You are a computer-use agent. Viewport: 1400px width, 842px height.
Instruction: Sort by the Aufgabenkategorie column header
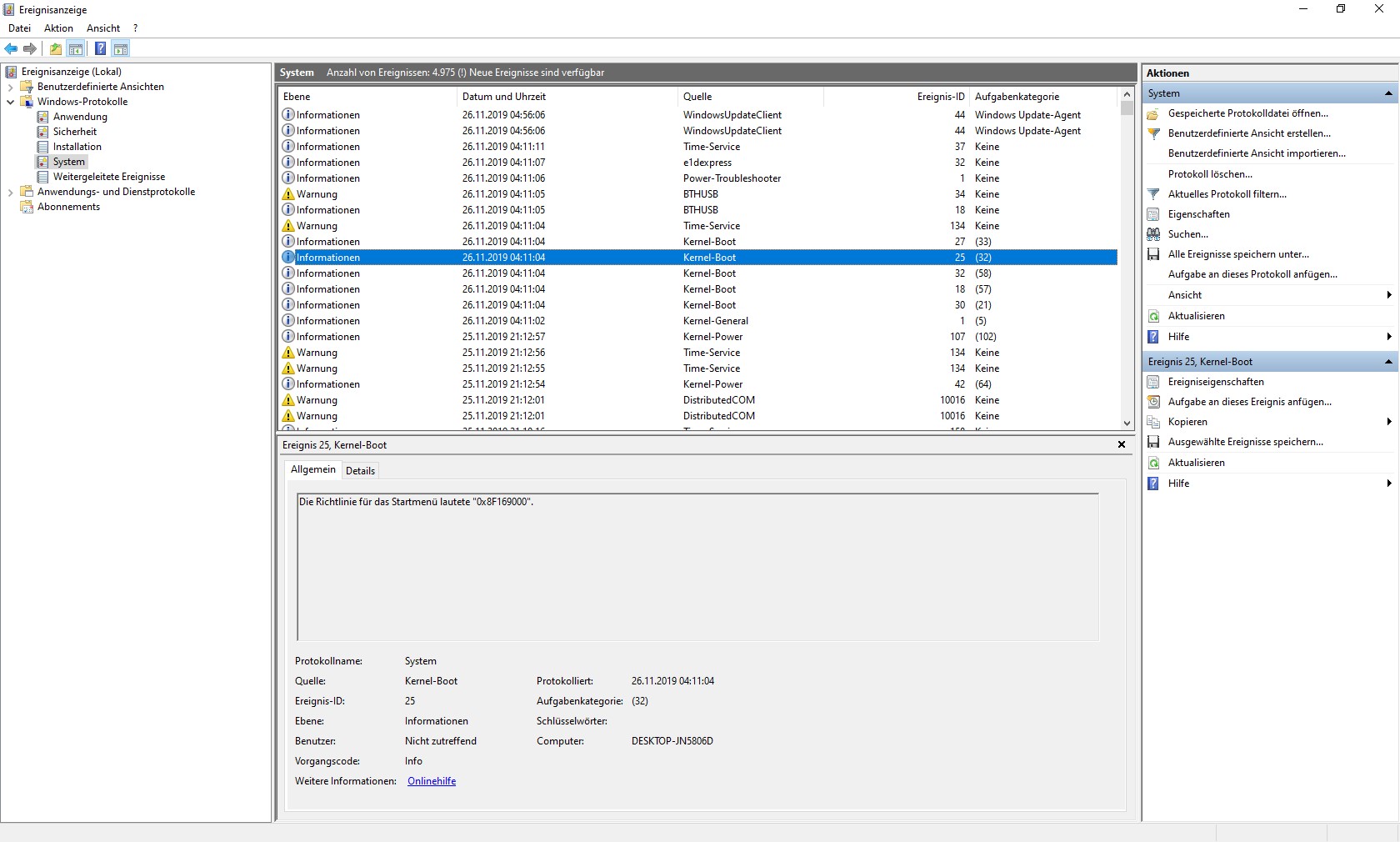pos(1045,97)
